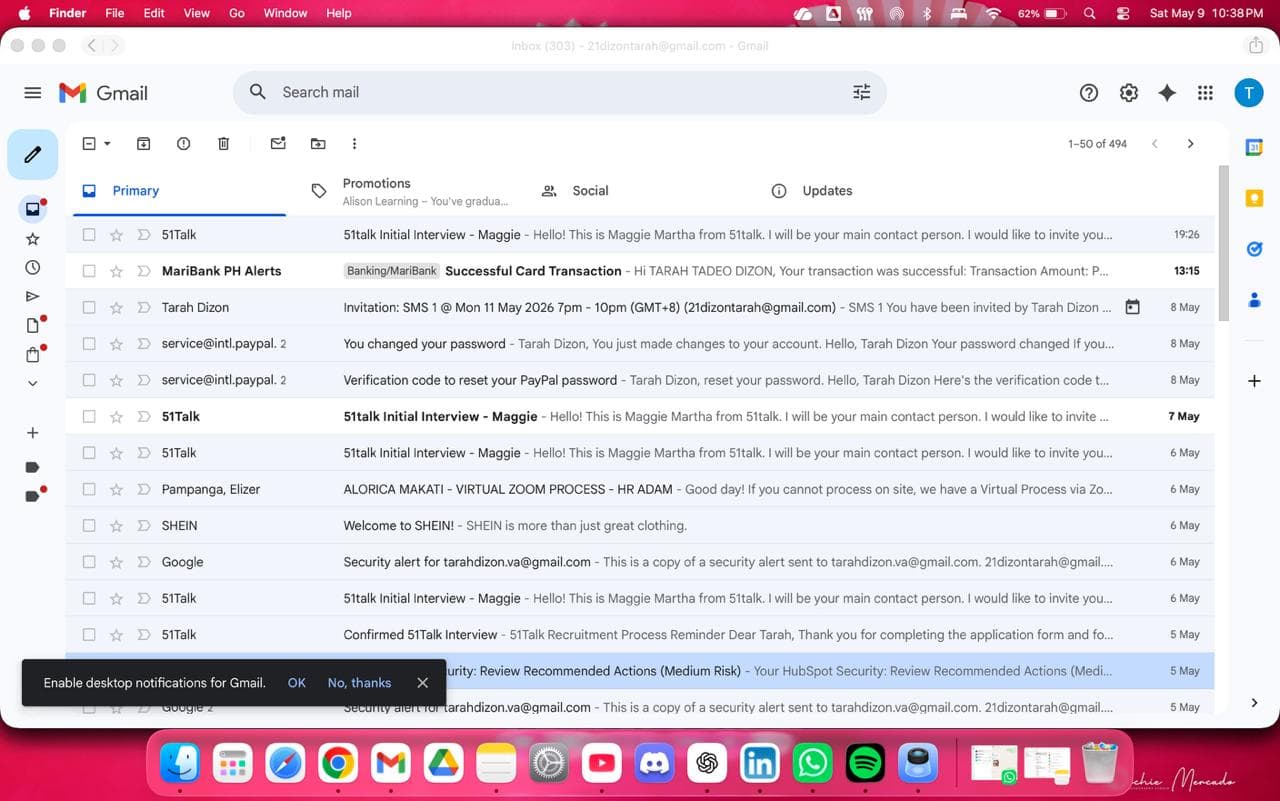Open Contacts side panel icon
This screenshot has width=1280, height=801.
pyautogui.click(x=1254, y=300)
